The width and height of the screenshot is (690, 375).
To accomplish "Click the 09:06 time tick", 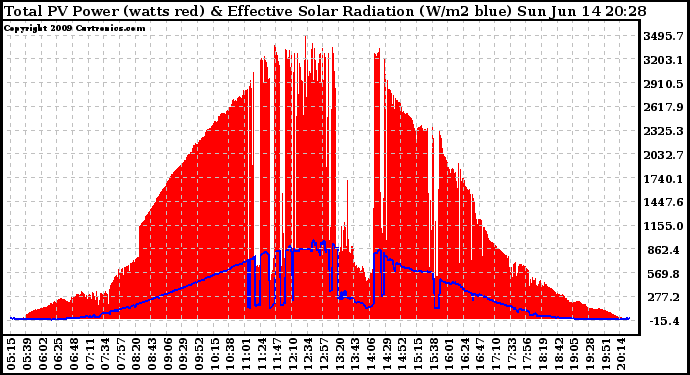I will [x=167, y=354].
